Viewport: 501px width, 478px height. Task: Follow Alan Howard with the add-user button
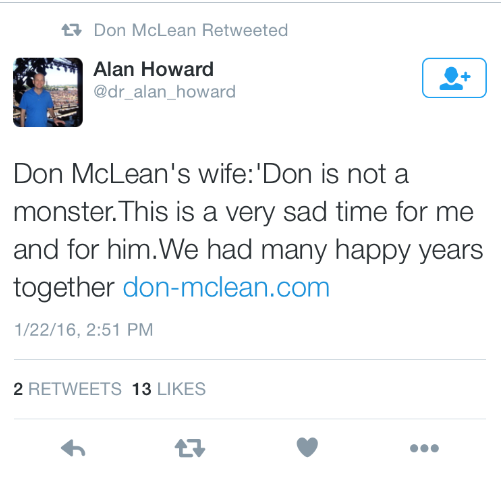point(454,78)
